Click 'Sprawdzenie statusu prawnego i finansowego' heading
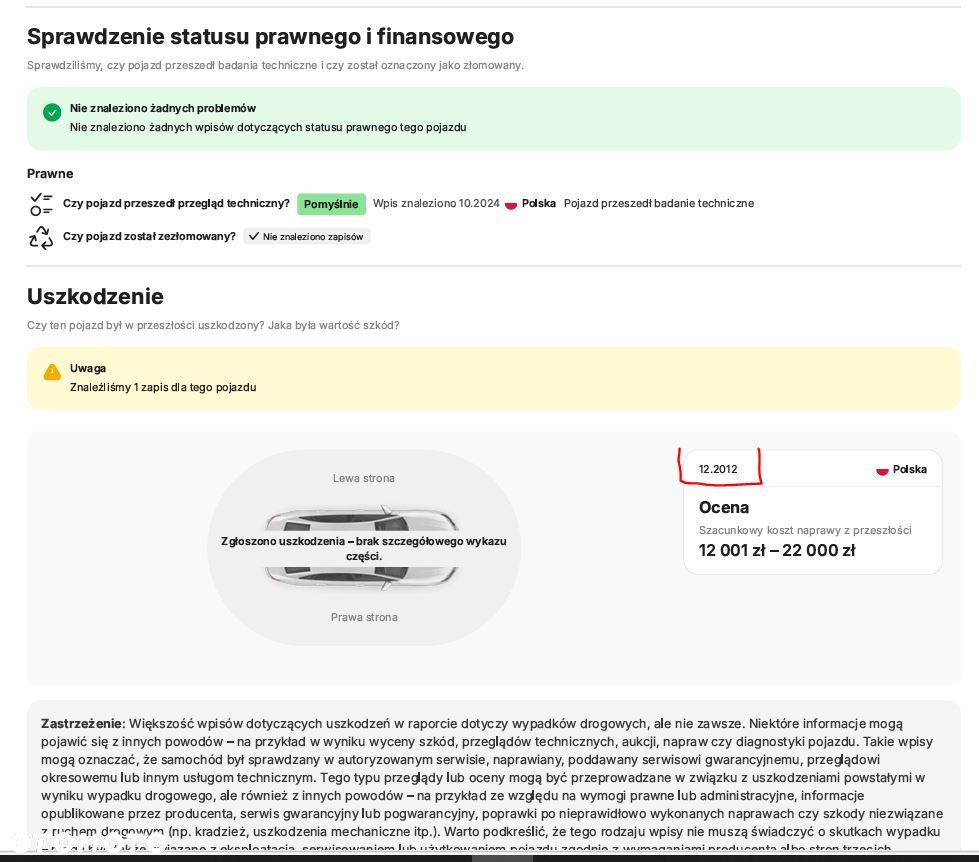Viewport: 979px width, 862px height. pyautogui.click(x=270, y=37)
